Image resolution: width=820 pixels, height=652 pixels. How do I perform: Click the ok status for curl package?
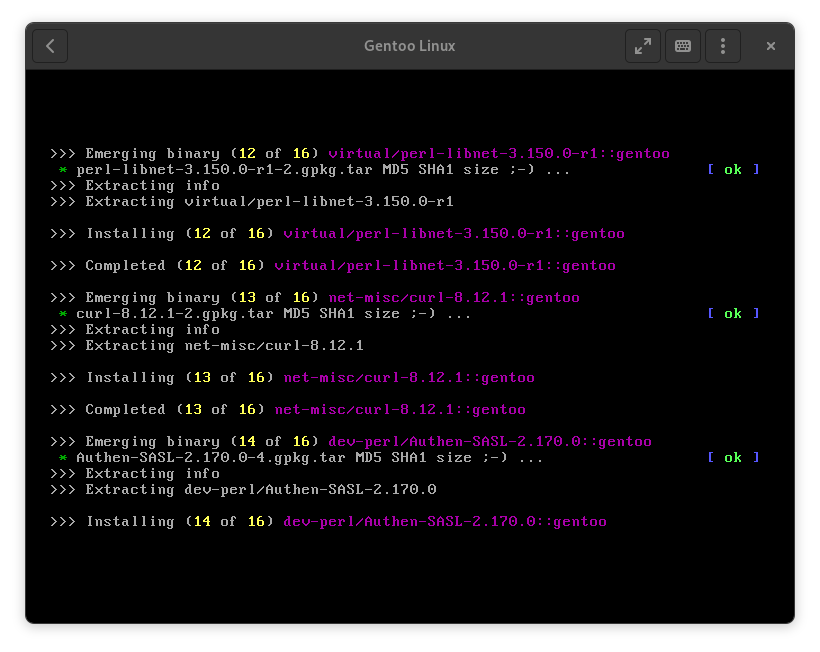click(x=733, y=313)
